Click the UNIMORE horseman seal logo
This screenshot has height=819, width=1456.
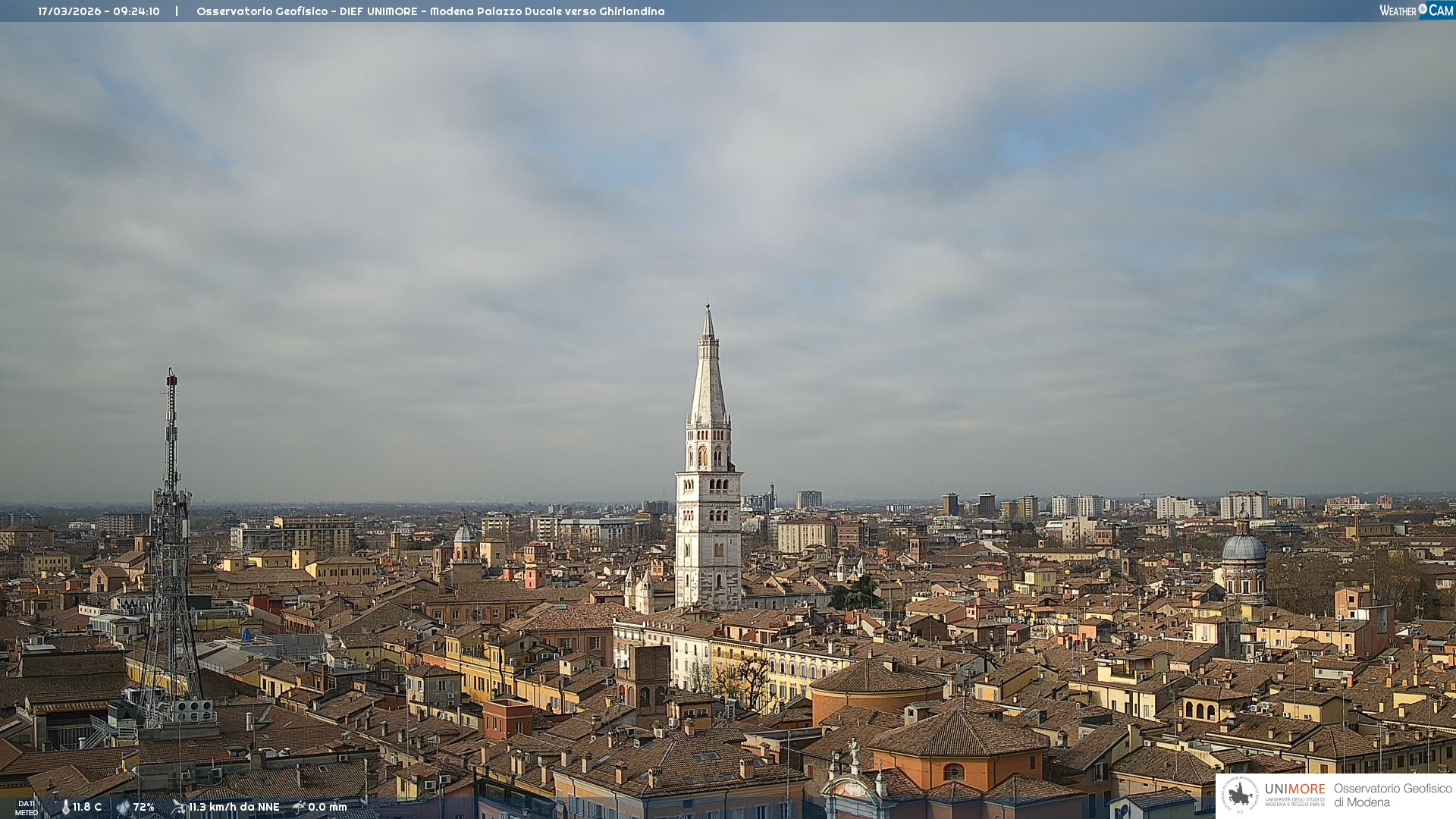pyautogui.click(x=1240, y=795)
